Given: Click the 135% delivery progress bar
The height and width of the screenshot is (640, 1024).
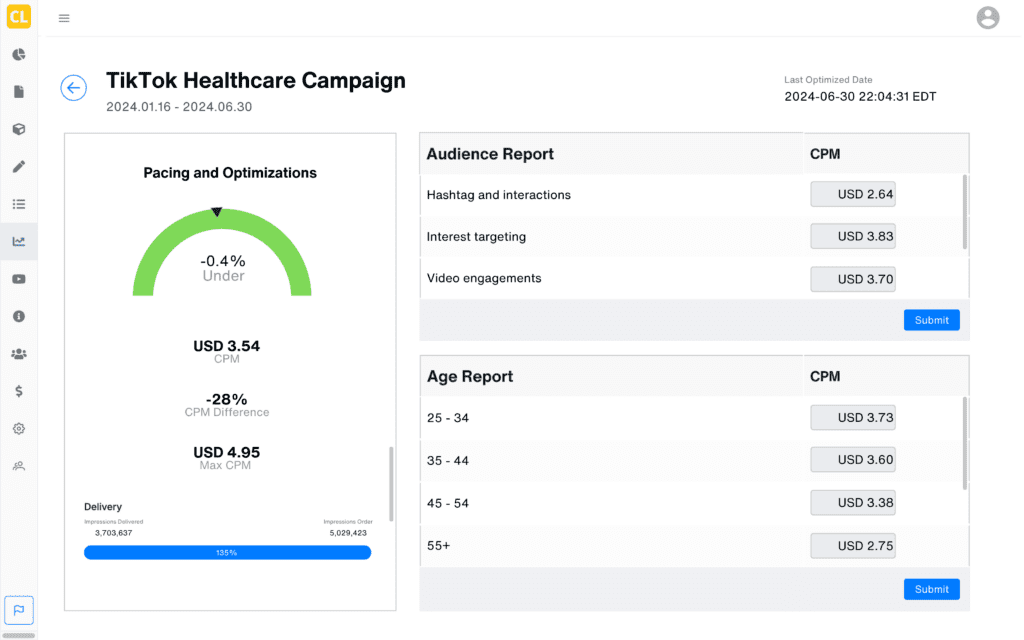Looking at the screenshot, I should pos(227,552).
